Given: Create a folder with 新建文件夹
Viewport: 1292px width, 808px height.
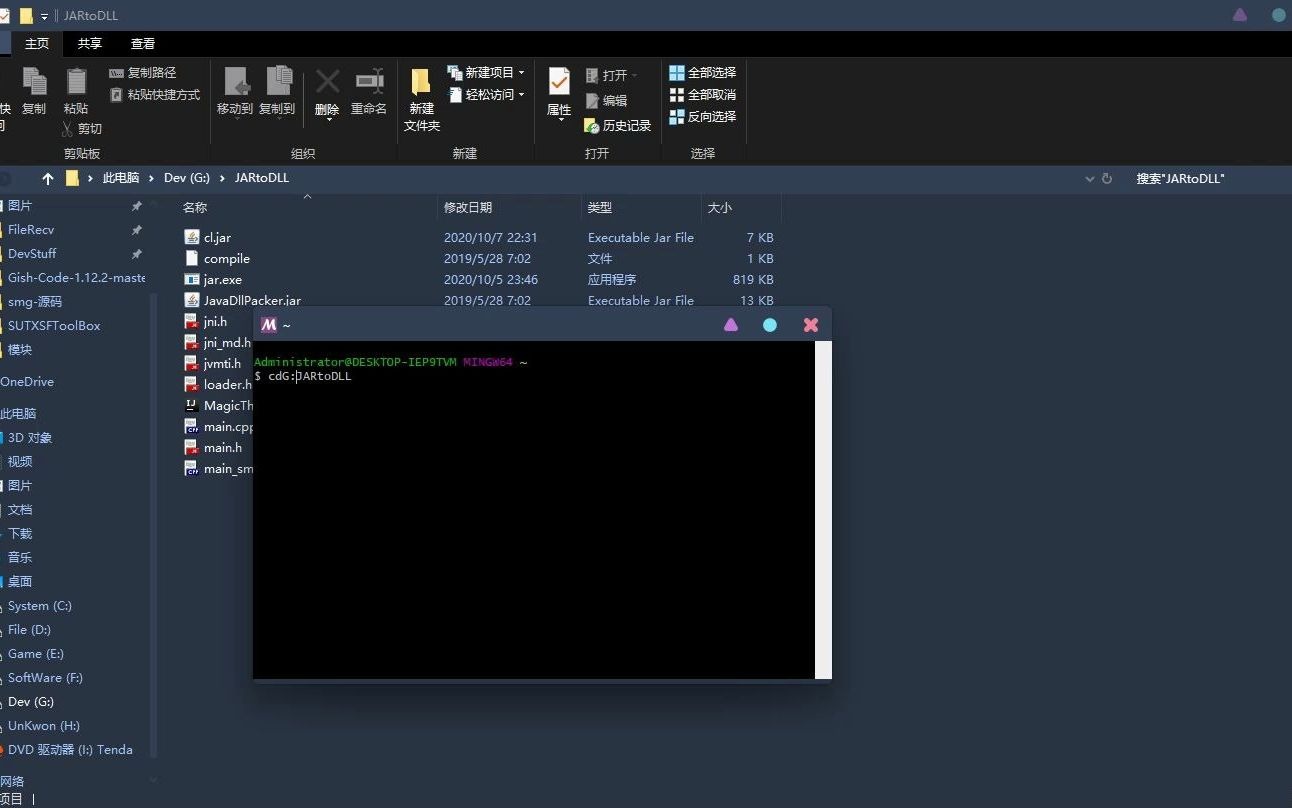Looking at the screenshot, I should pyautogui.click(x=422, y=100).
